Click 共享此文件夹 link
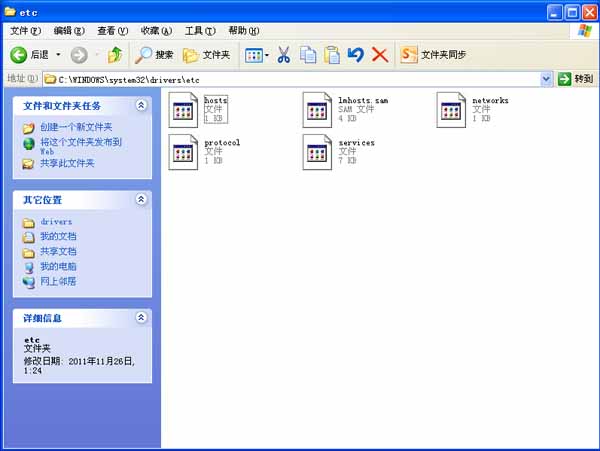Screen dimensions: 600x451 (x=67, y=163)
